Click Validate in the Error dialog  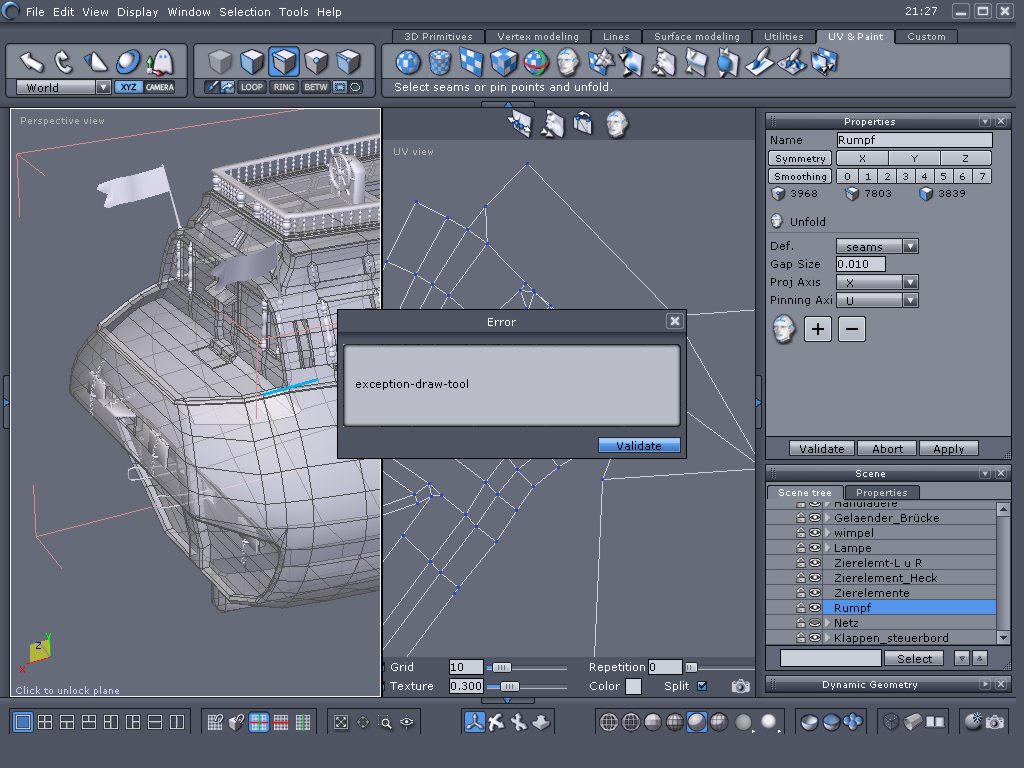(x=639, y=446)
